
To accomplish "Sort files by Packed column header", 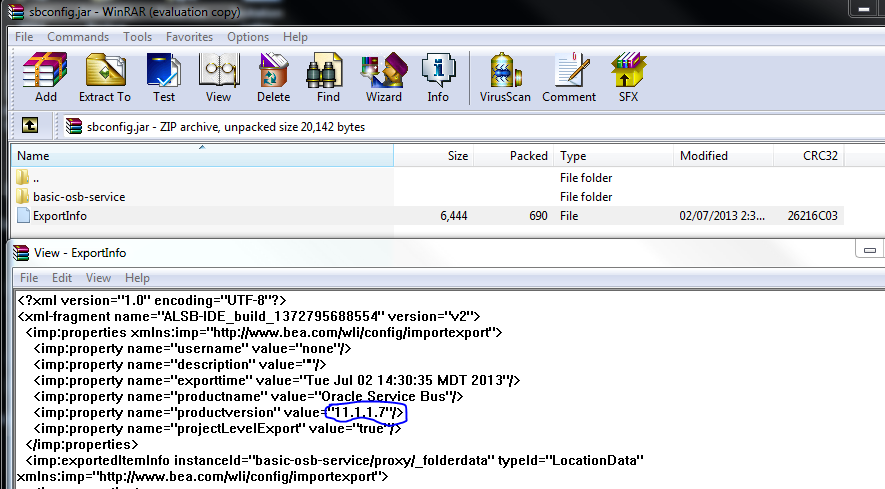I will click(513, 156).
